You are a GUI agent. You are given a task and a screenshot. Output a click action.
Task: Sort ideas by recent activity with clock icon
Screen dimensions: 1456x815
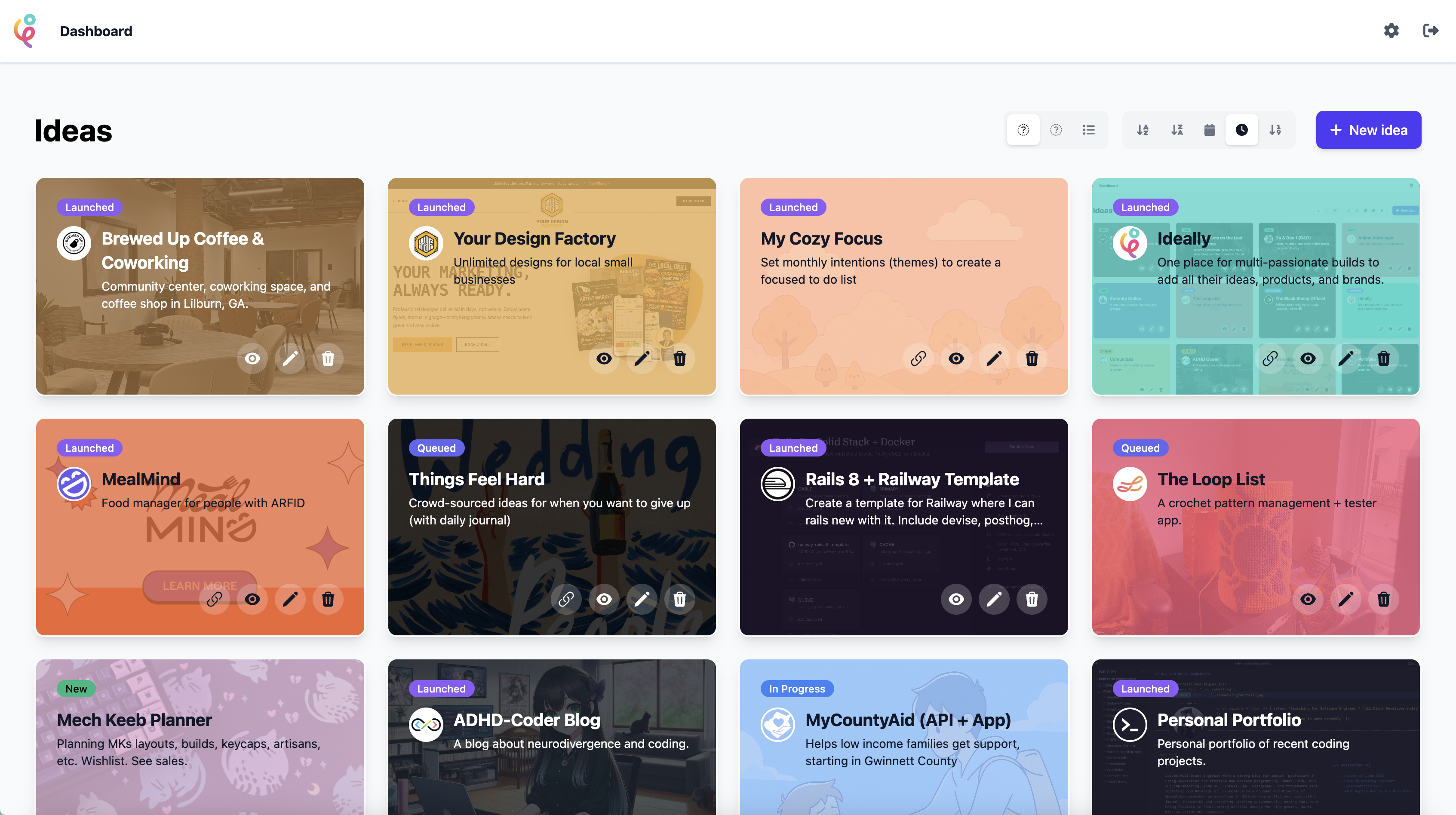click(x=1242, y=129)
